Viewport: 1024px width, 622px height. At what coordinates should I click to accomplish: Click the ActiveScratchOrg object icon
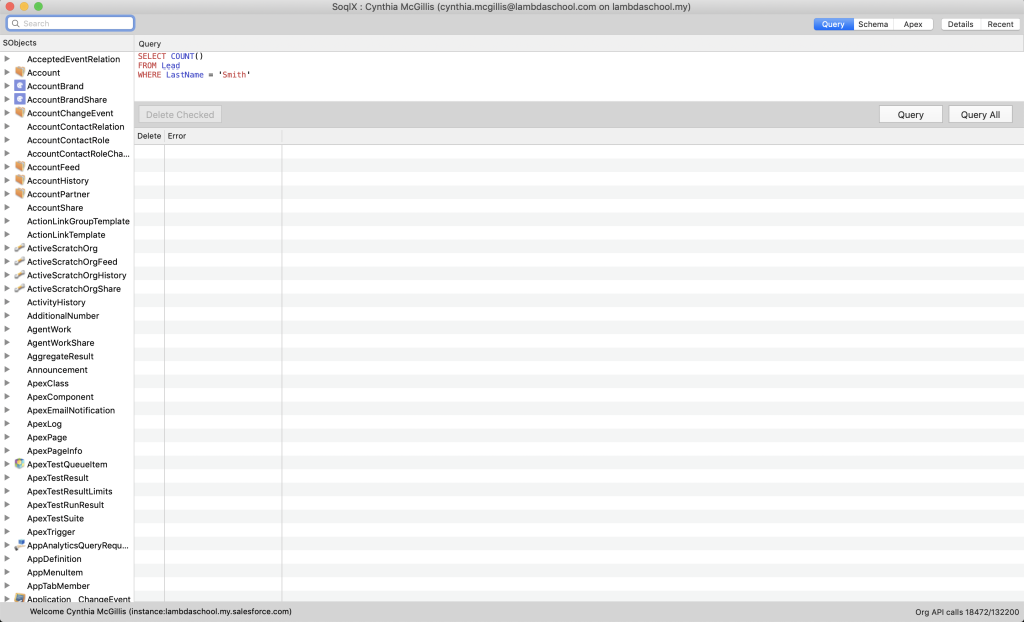tap(20, 248)
